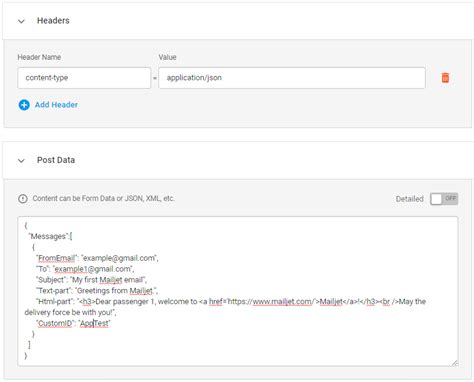Focus the Value field containing application/json
474x382 pixels.
click(292, 78)
